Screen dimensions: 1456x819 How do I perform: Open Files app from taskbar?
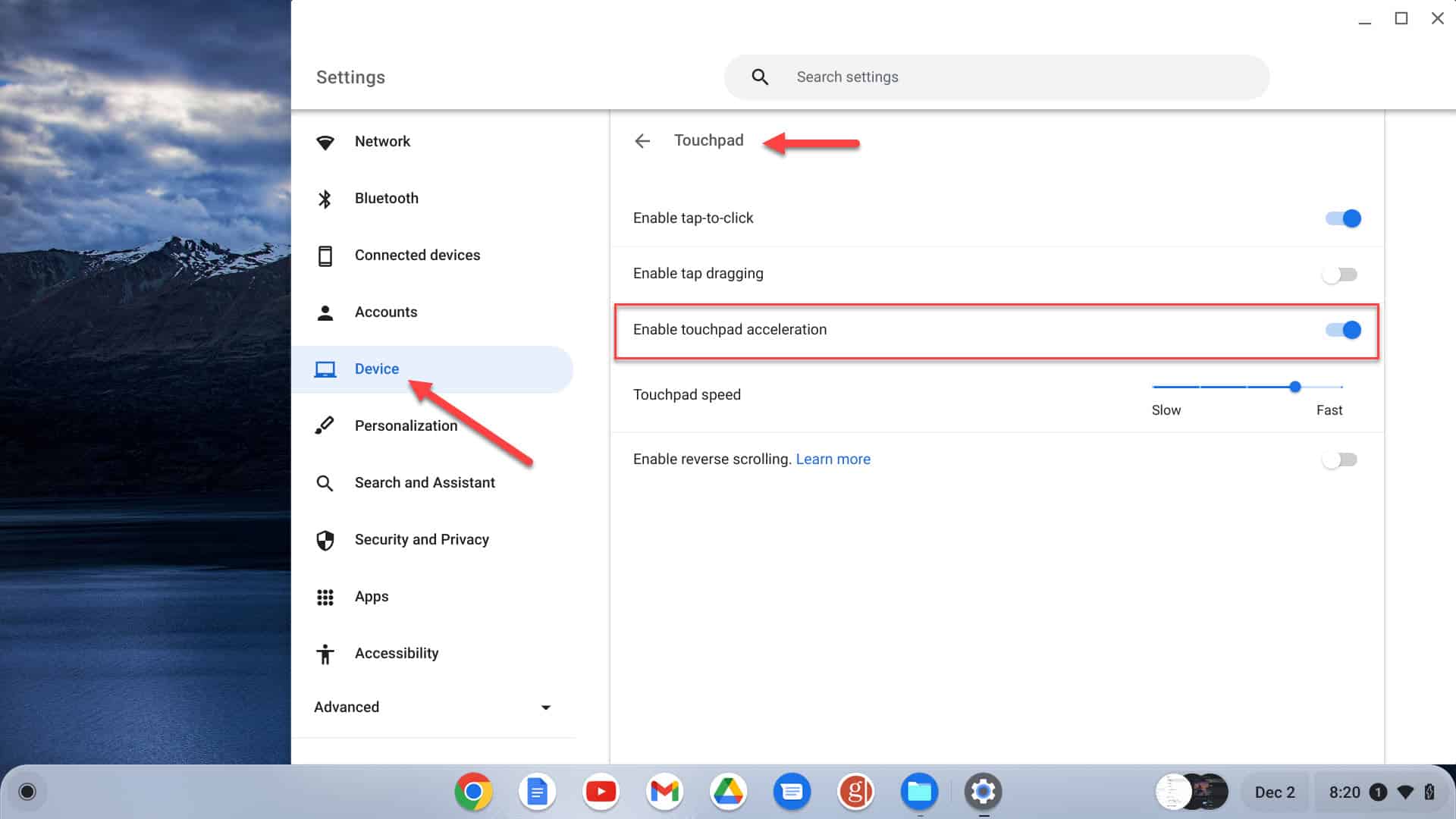pyautogui.click(x=919, y=791)
